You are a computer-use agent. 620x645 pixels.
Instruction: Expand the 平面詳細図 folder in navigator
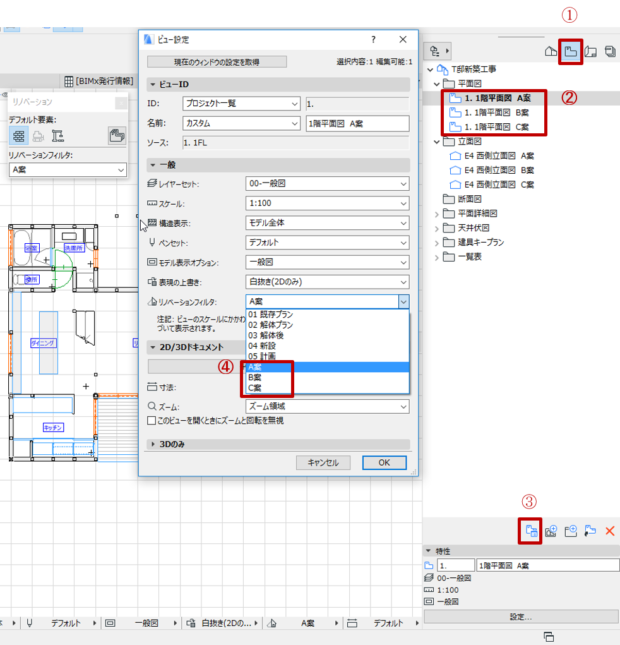click(437, 214)
